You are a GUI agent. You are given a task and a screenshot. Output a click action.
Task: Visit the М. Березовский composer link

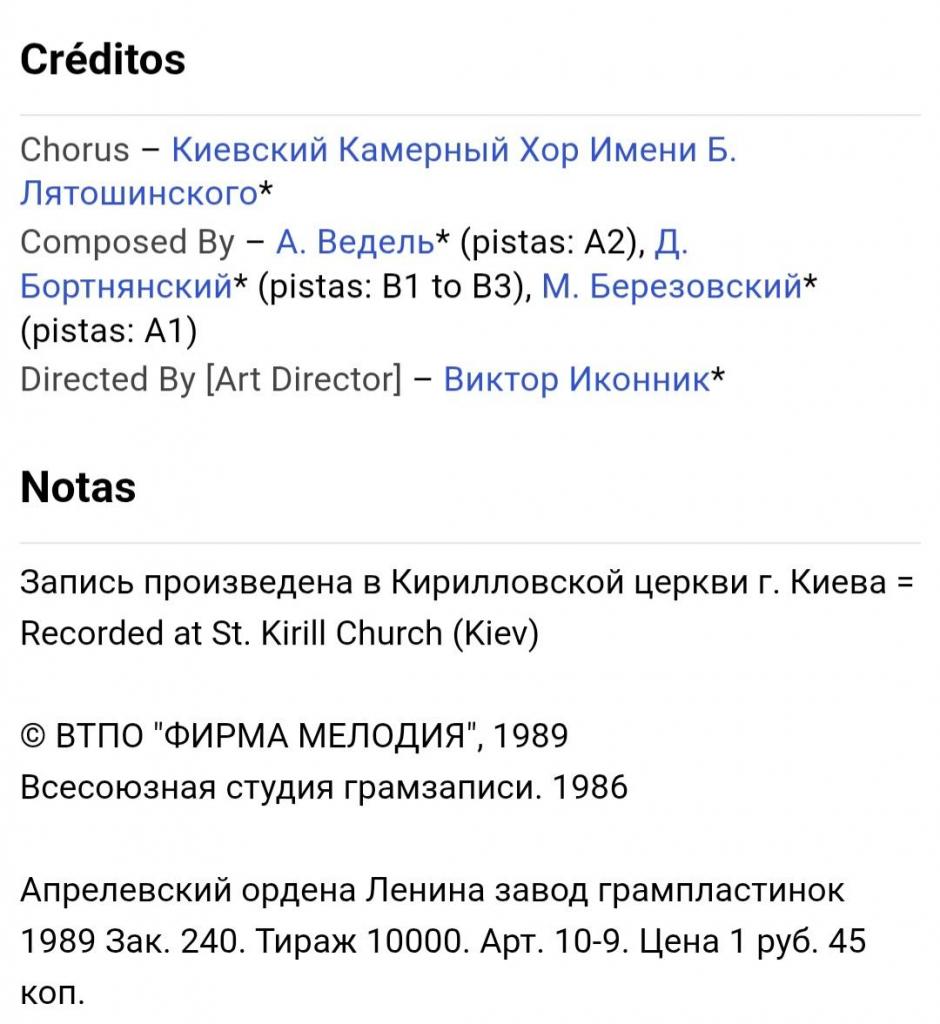672,287
